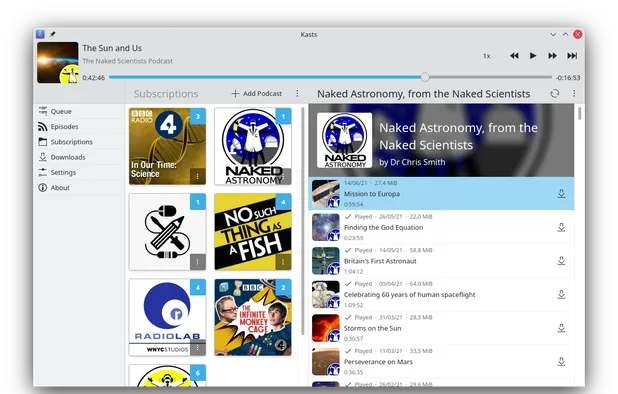
Task: Click the unplayed count badge on Radiolab
Action: coord(198,287)
